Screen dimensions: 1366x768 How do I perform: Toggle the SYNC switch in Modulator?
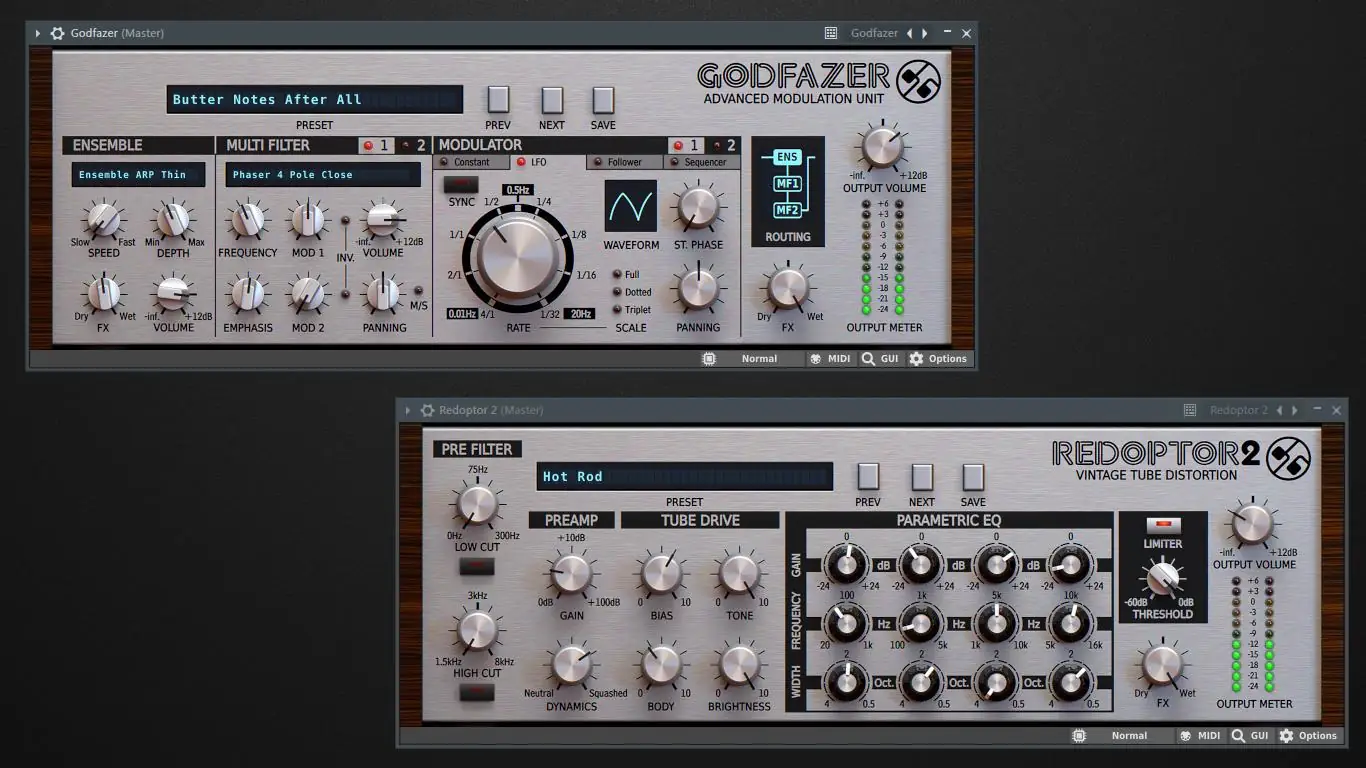click(x=462, y=184)
